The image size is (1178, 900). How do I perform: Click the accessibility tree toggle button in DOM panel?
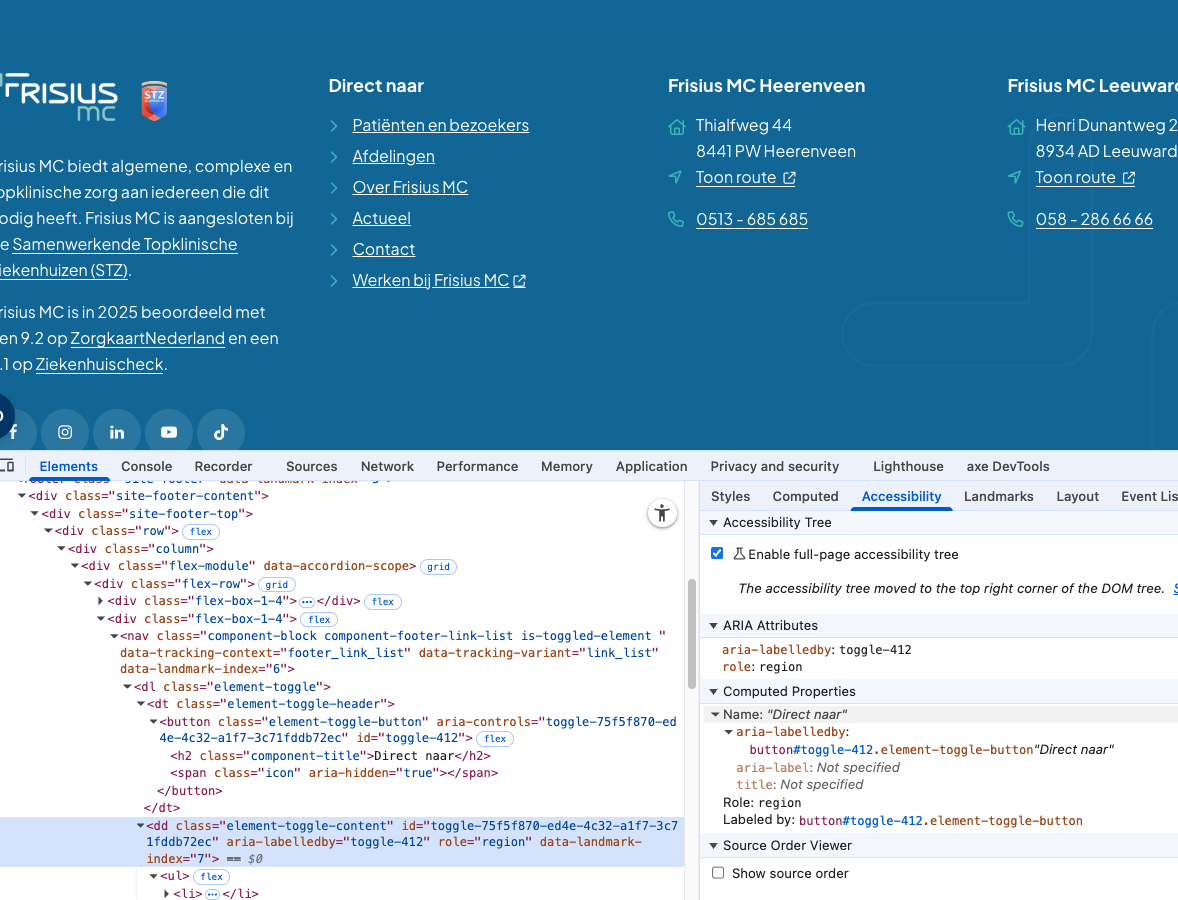pyautogui.click(x=662, y=514)
